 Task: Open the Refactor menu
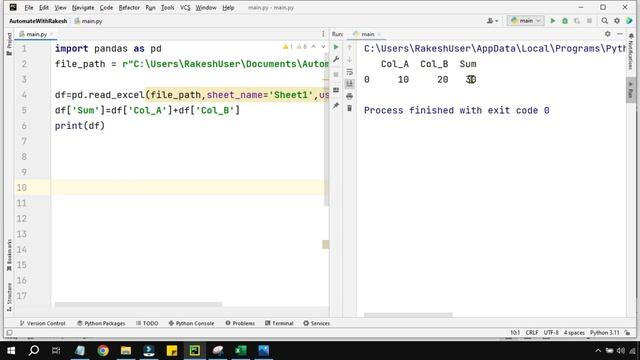tap(129, 8)
